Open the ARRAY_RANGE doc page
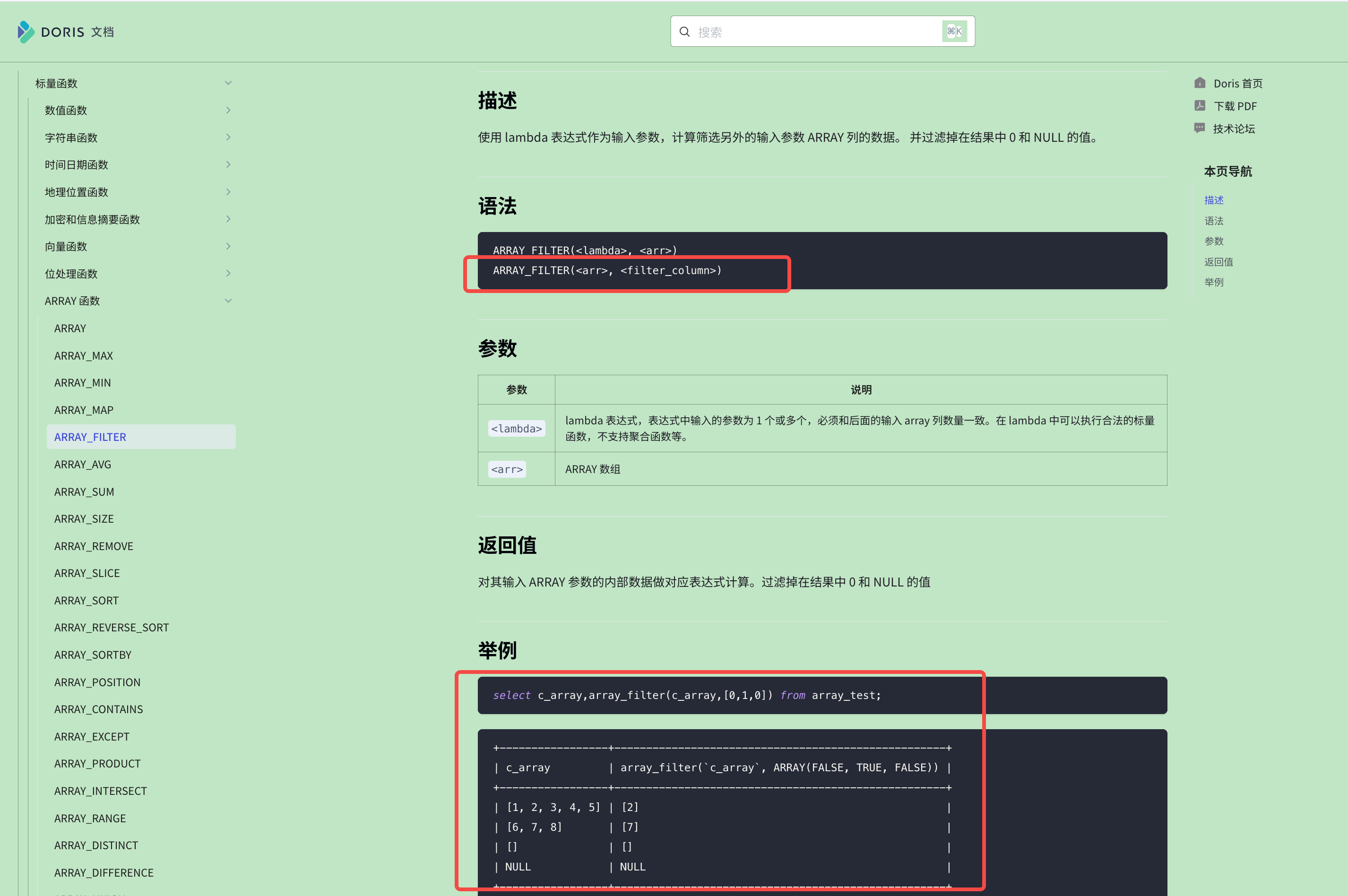The image size is (1348, 896). pos(90,818)
